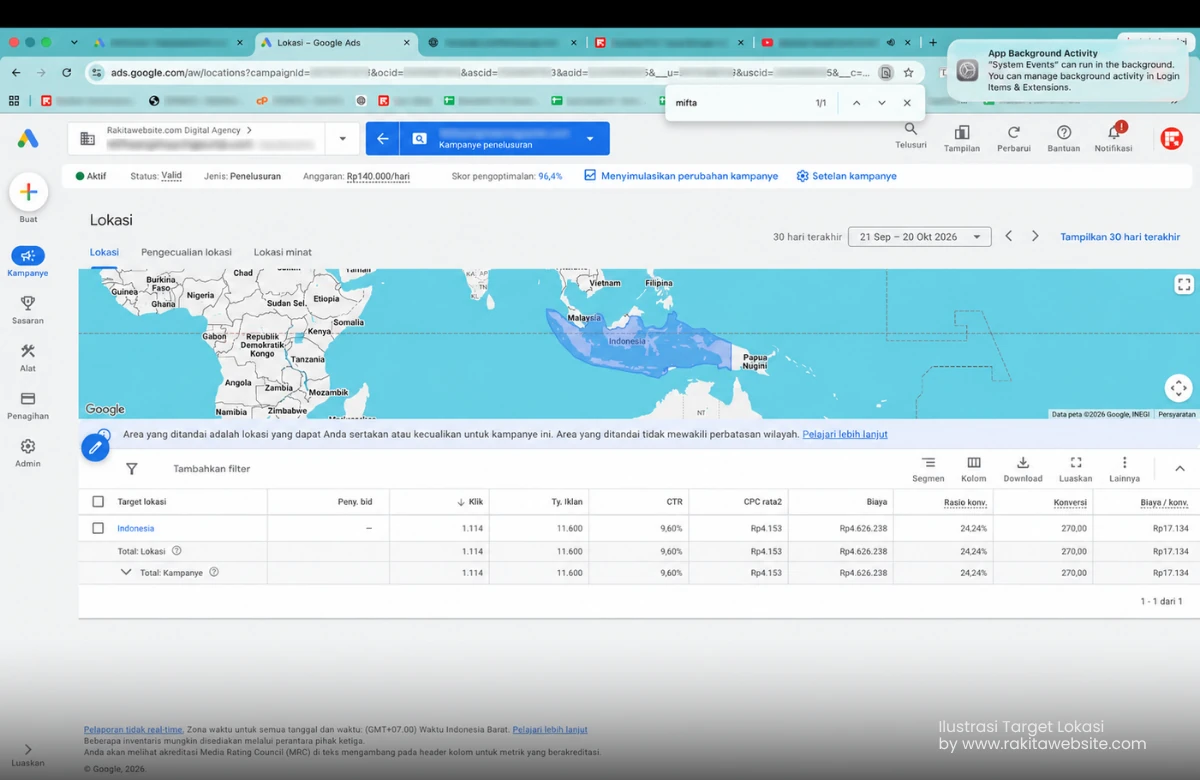This screenshot has width=1200, height=780.
Task: Tick the select-all checkbox in table header
Action: click(98, 501)
